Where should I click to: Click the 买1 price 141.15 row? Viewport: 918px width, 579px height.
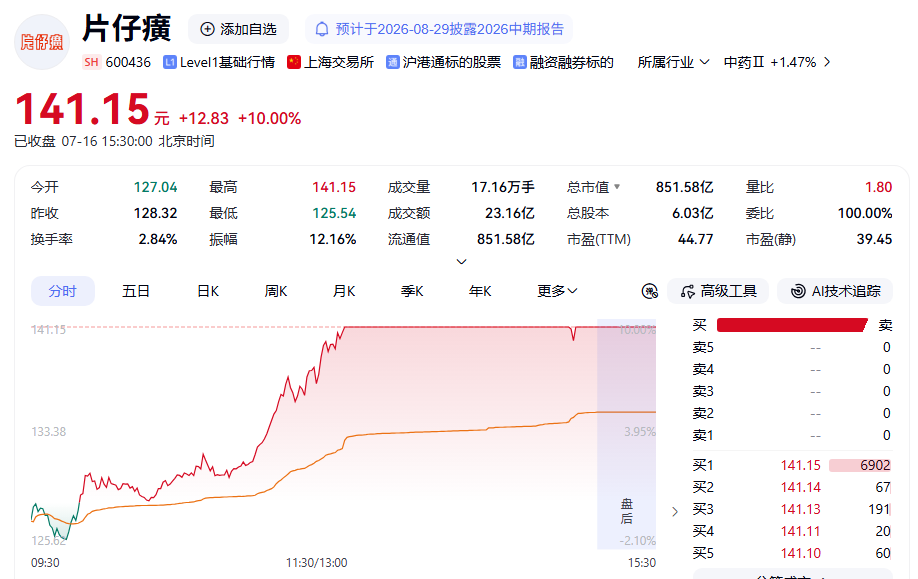click(x=792, y=465)
